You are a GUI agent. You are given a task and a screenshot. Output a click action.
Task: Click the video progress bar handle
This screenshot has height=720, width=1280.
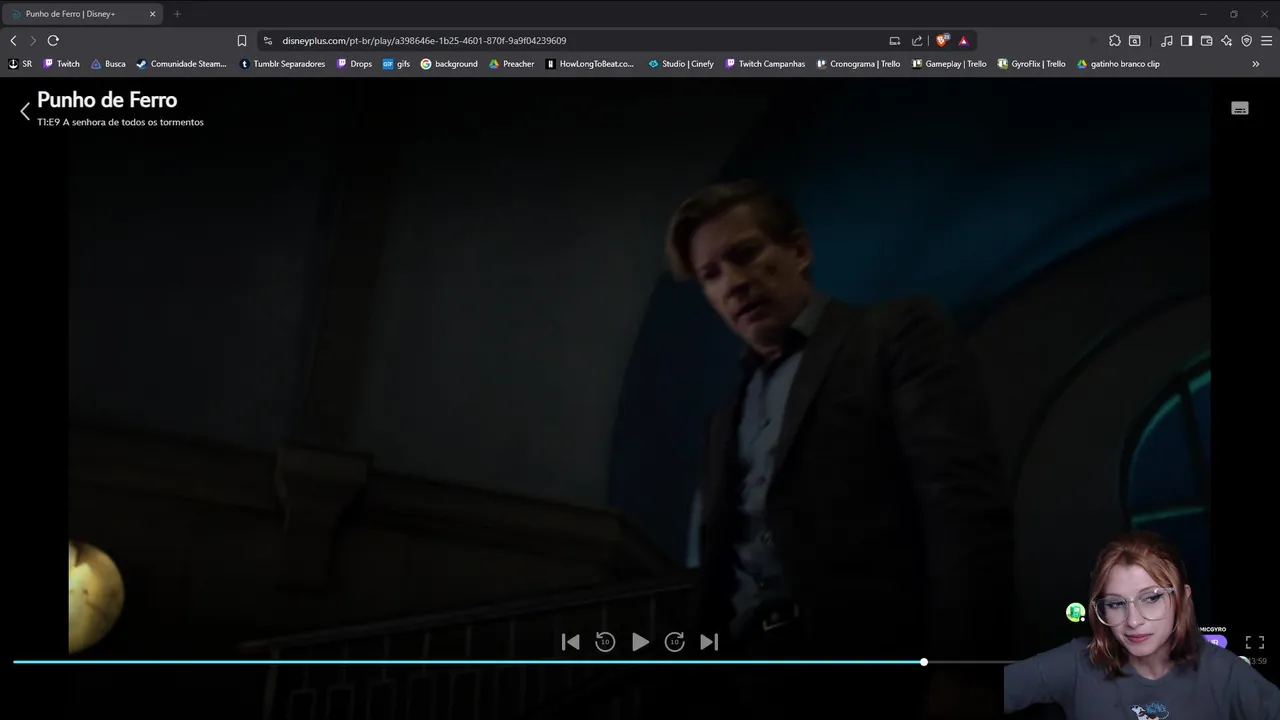pos(924,662)
